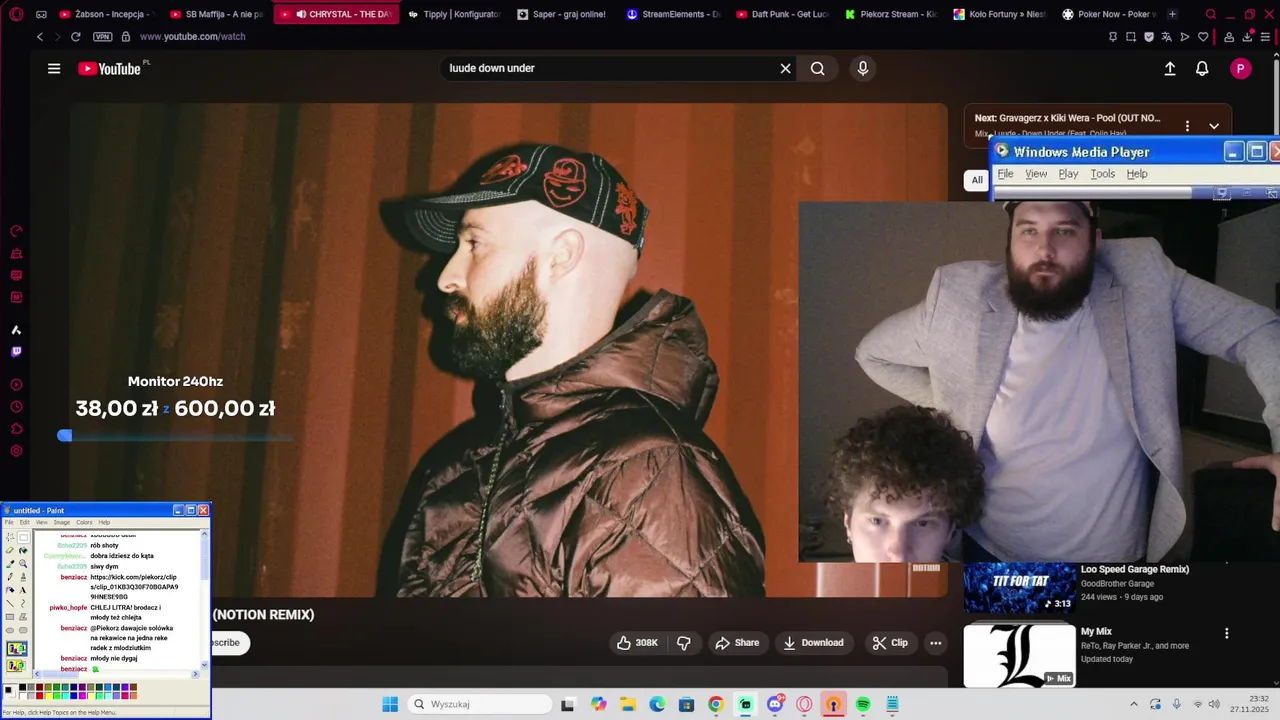Share the current video

pos(737,643)
